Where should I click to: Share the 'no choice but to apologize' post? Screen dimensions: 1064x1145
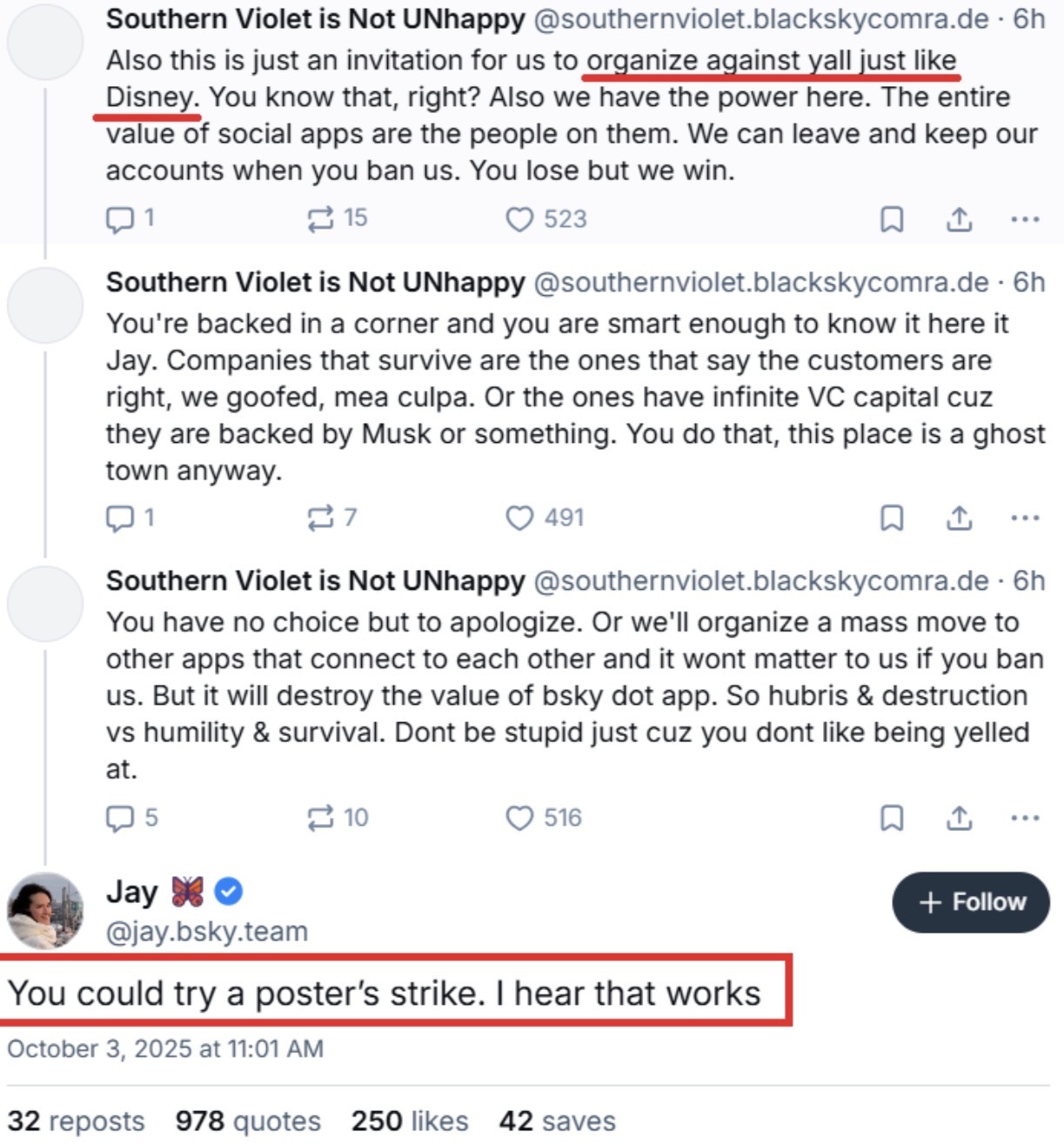pos(959,818)
